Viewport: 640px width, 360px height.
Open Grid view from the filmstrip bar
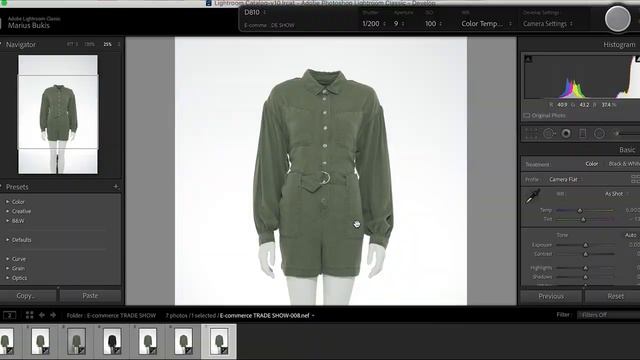pyautogui.click(x=29, y=315)
